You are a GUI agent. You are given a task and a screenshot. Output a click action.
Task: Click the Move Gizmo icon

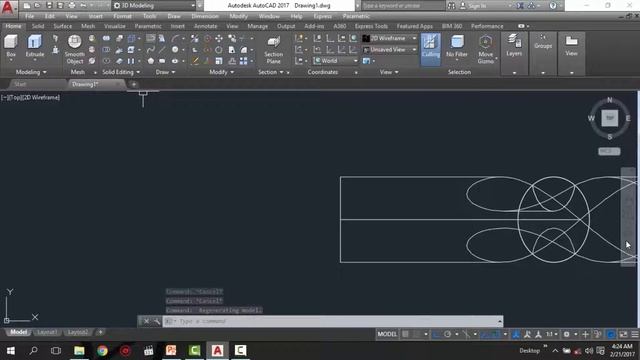click(x=485, y=42)
